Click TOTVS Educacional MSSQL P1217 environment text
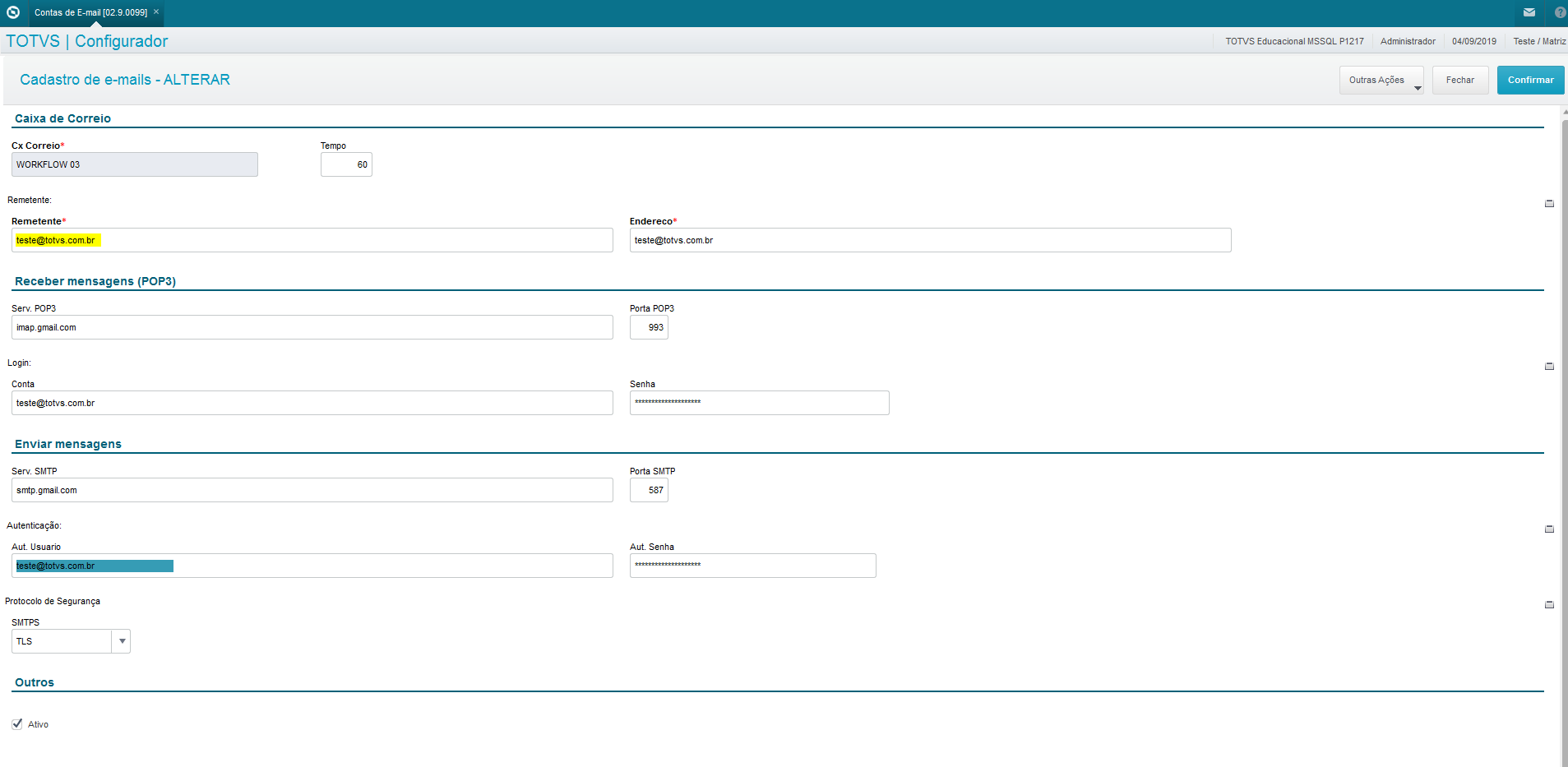Viewport: 1568px width, 767px height. (x=1294, y=41)
